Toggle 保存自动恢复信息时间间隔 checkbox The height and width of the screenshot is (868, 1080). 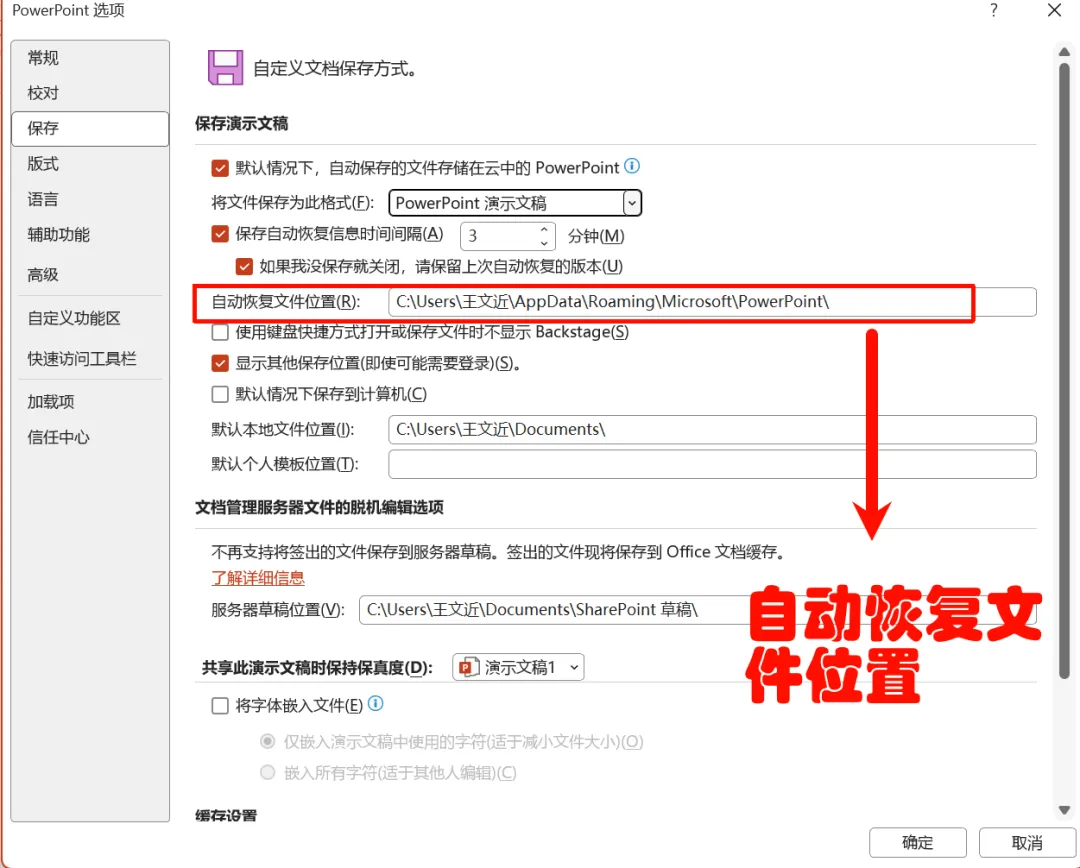[220, 234]
